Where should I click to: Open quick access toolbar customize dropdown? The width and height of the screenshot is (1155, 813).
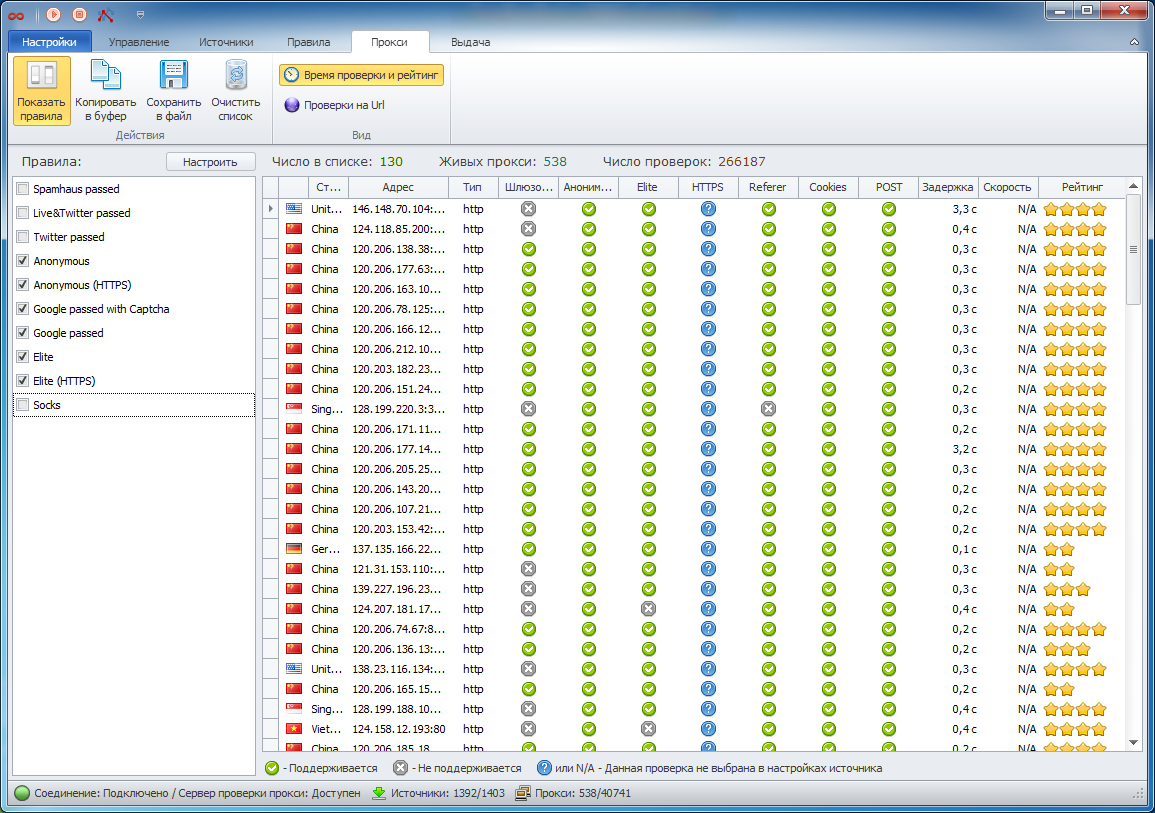(x=140, y=15)
